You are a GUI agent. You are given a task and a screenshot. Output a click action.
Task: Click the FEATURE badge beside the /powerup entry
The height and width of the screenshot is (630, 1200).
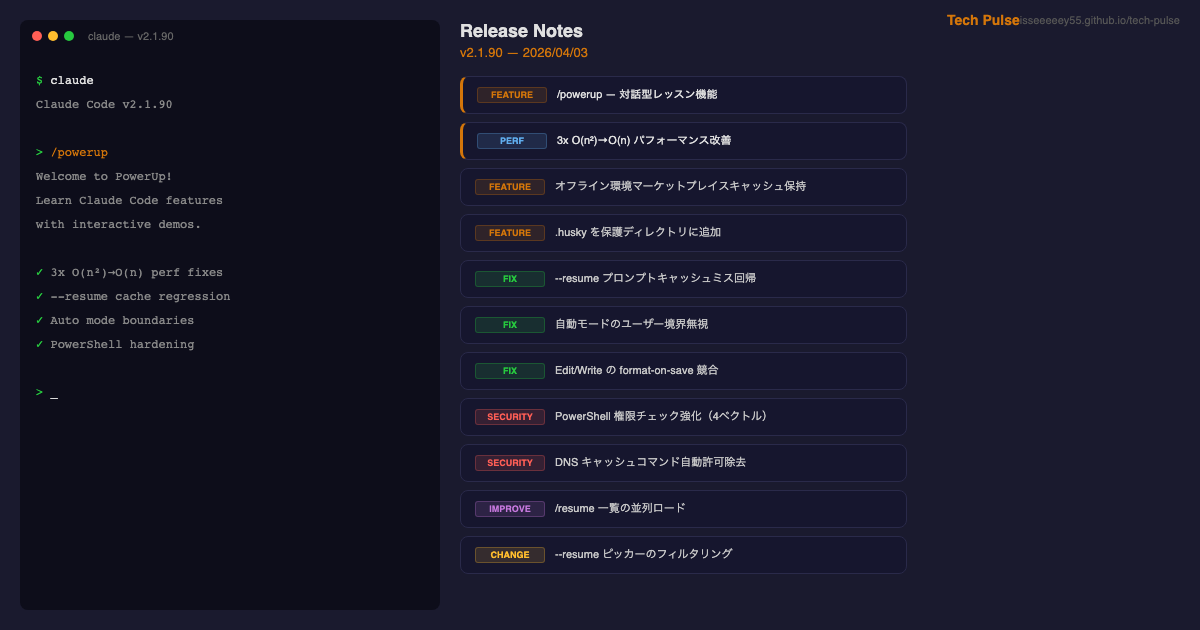click(511, 95)
